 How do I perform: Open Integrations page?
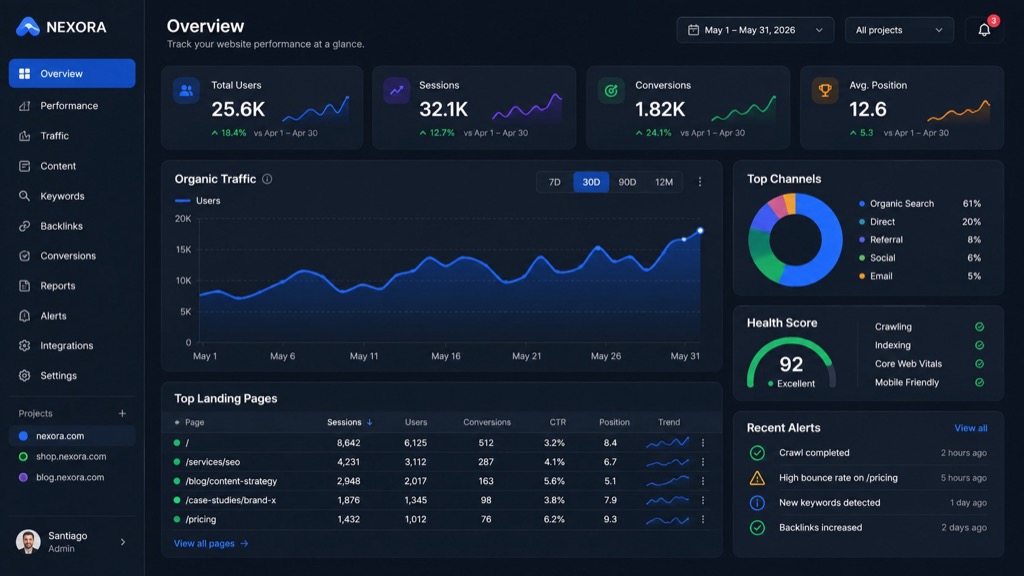[72, 345]
